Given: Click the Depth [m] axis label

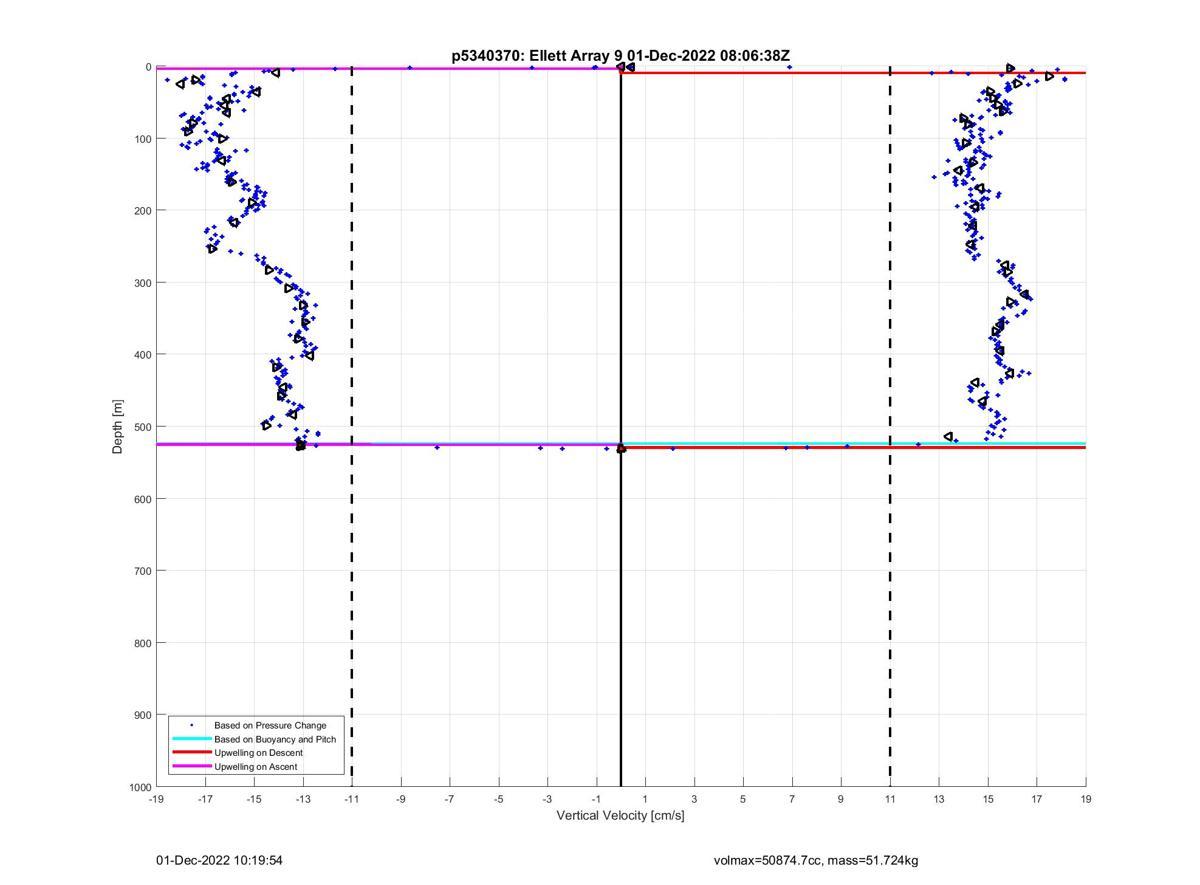Looking at the screenshot, I should 118,427.
